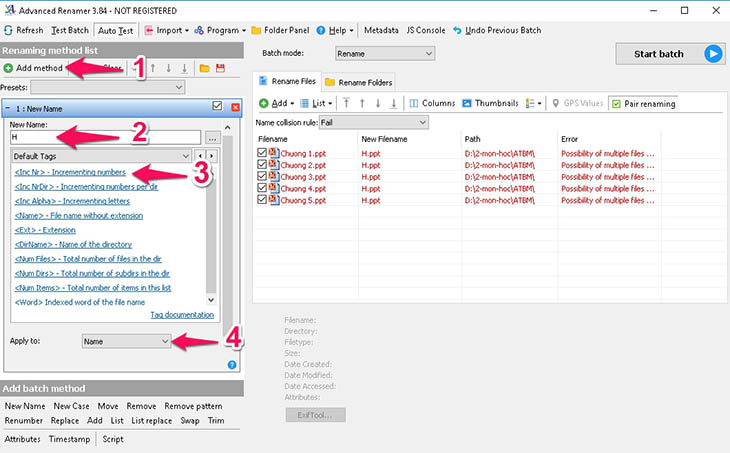Toggle Pair renaming checkbox
This screenshot has width=730, height=453.
(x=644, y=104)
